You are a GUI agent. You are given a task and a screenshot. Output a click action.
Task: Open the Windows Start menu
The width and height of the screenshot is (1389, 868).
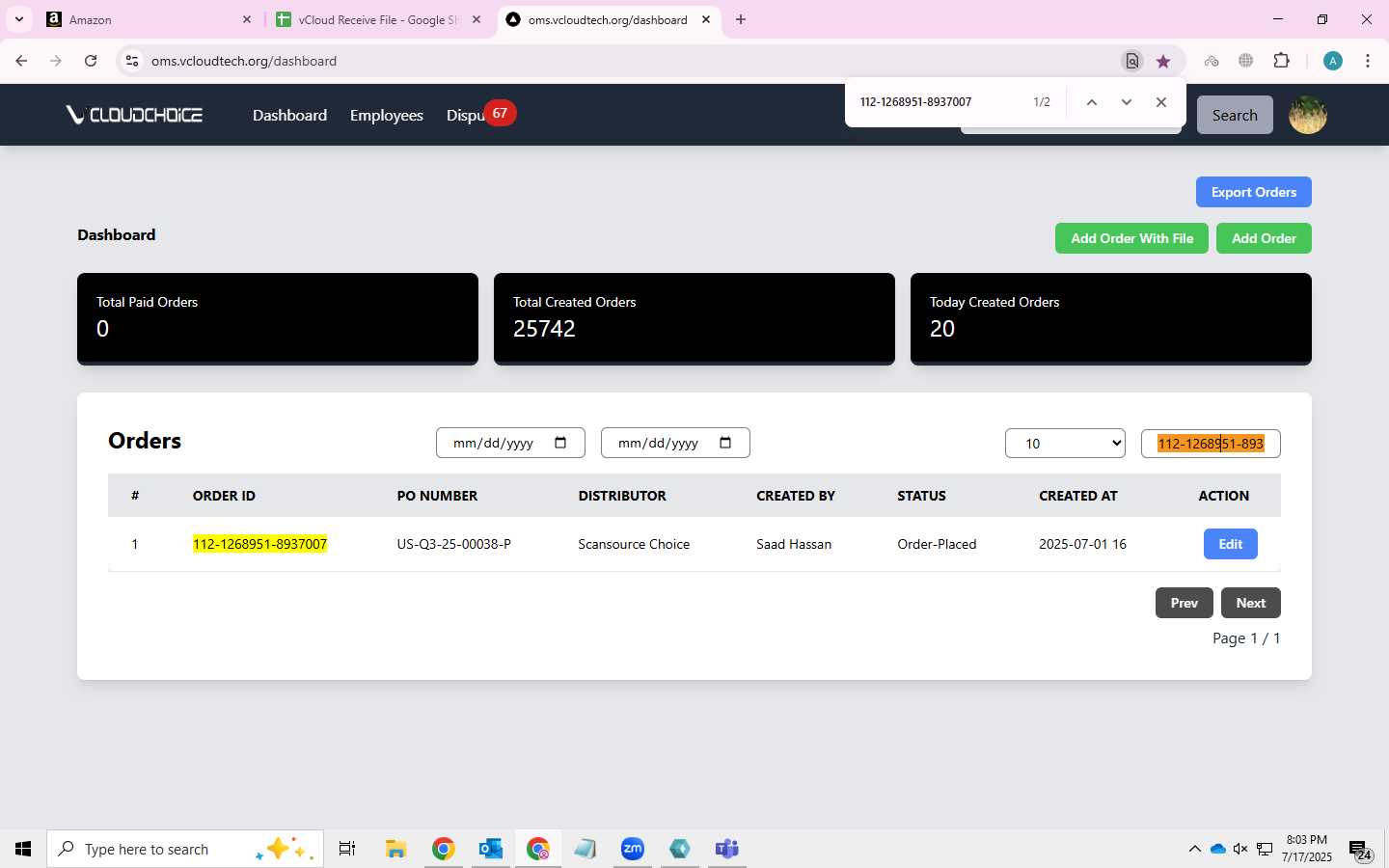23,849
